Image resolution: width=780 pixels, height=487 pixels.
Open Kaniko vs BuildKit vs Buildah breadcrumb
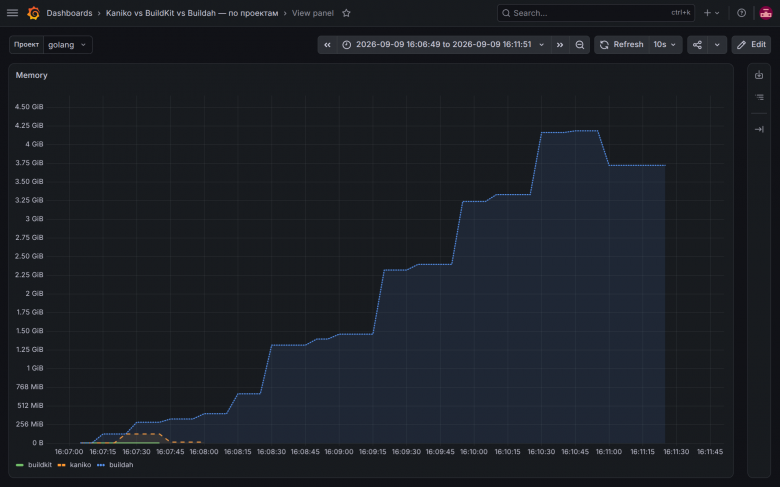pyautogui.click(x=192, y=13)
